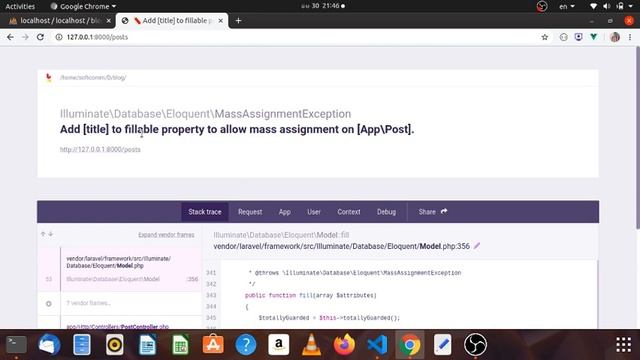Close the 'Add [title] to fillable' tab
This screenshot has width=640, height=360.
220,20
